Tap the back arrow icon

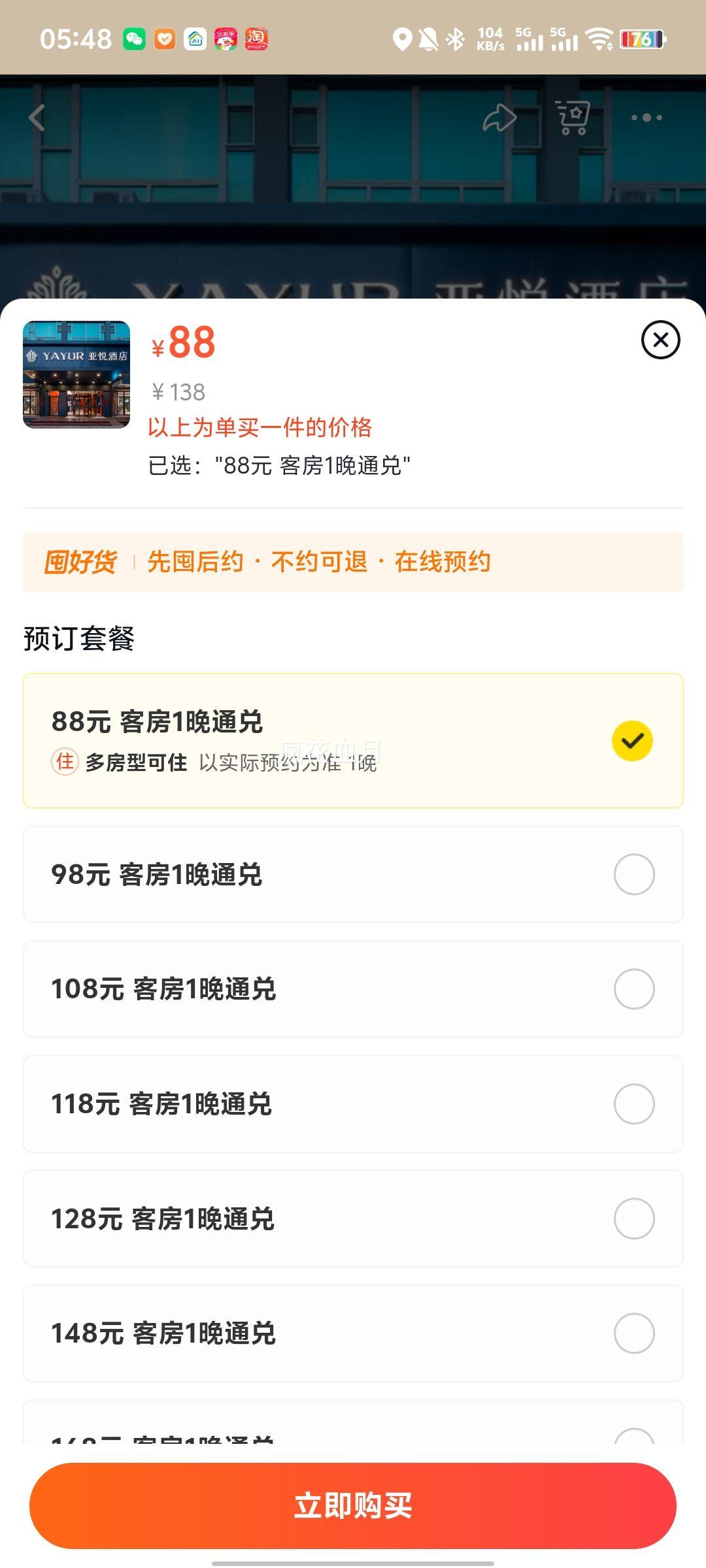pos(37,118)
